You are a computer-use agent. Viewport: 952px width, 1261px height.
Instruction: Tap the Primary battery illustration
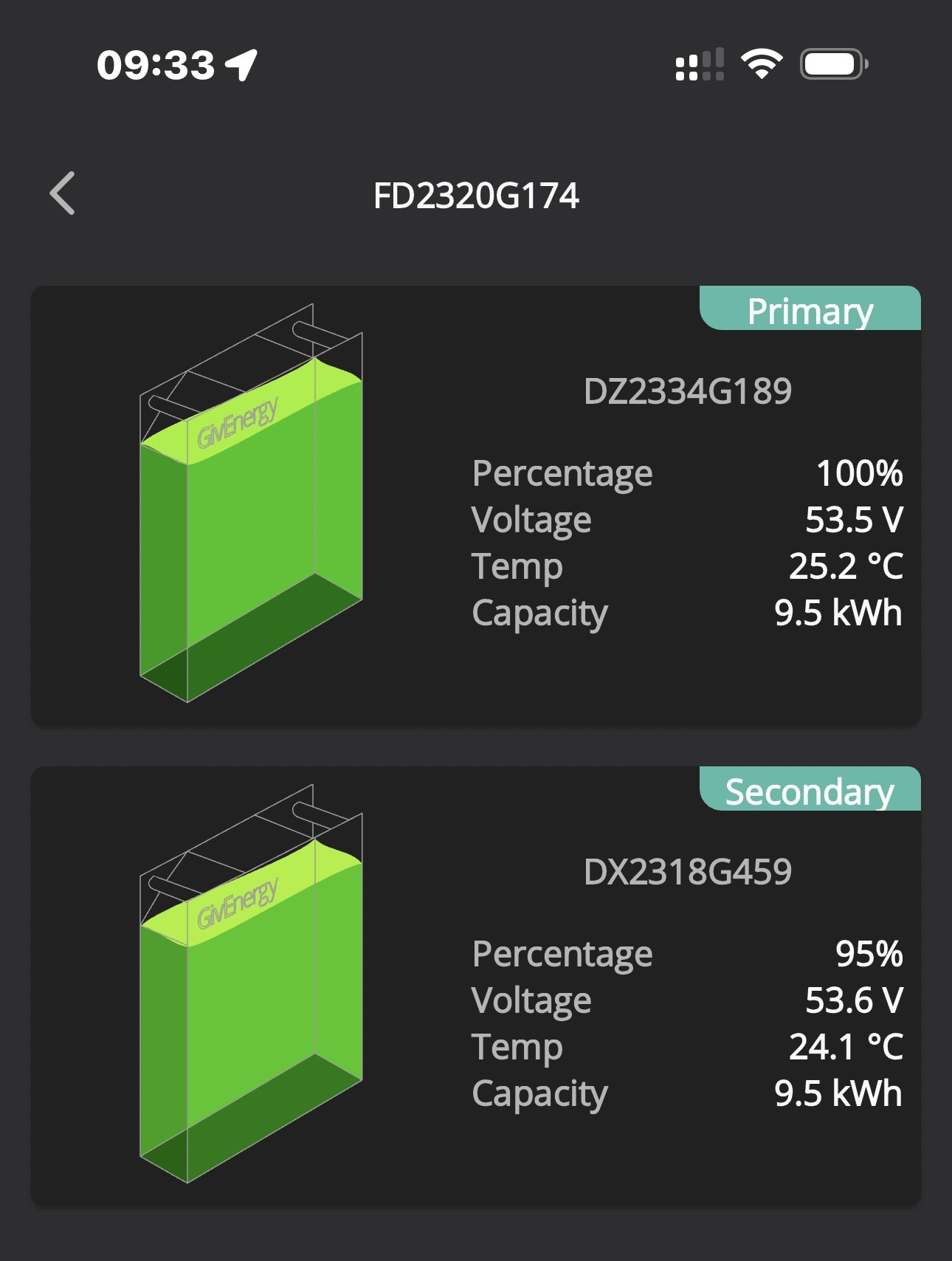pyautogui.click(x=251, y=503)
